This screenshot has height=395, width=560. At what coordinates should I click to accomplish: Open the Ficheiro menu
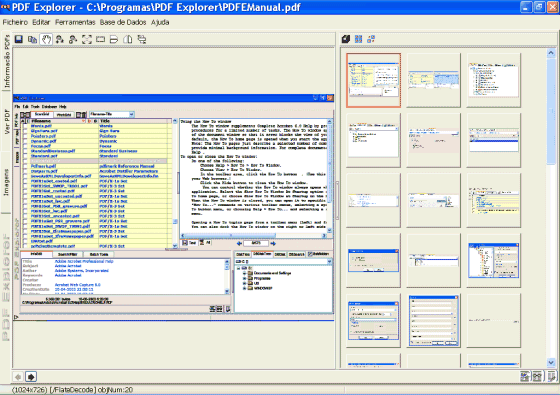pyautogui.click(x=15, y=22)
